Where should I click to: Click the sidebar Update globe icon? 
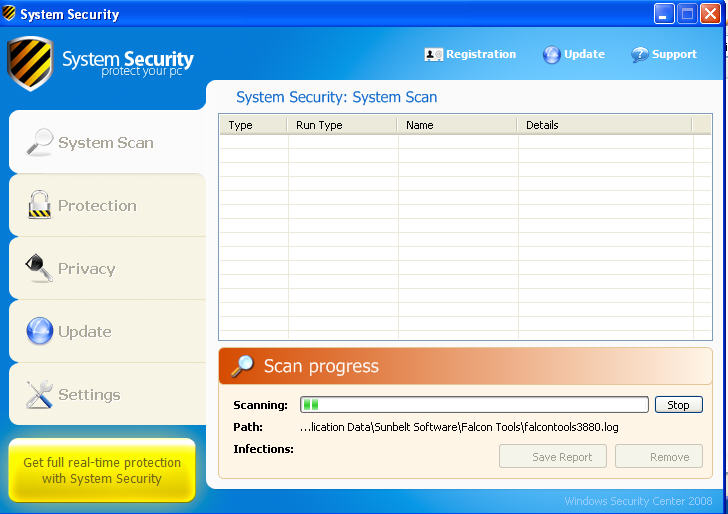click(39, 331)
